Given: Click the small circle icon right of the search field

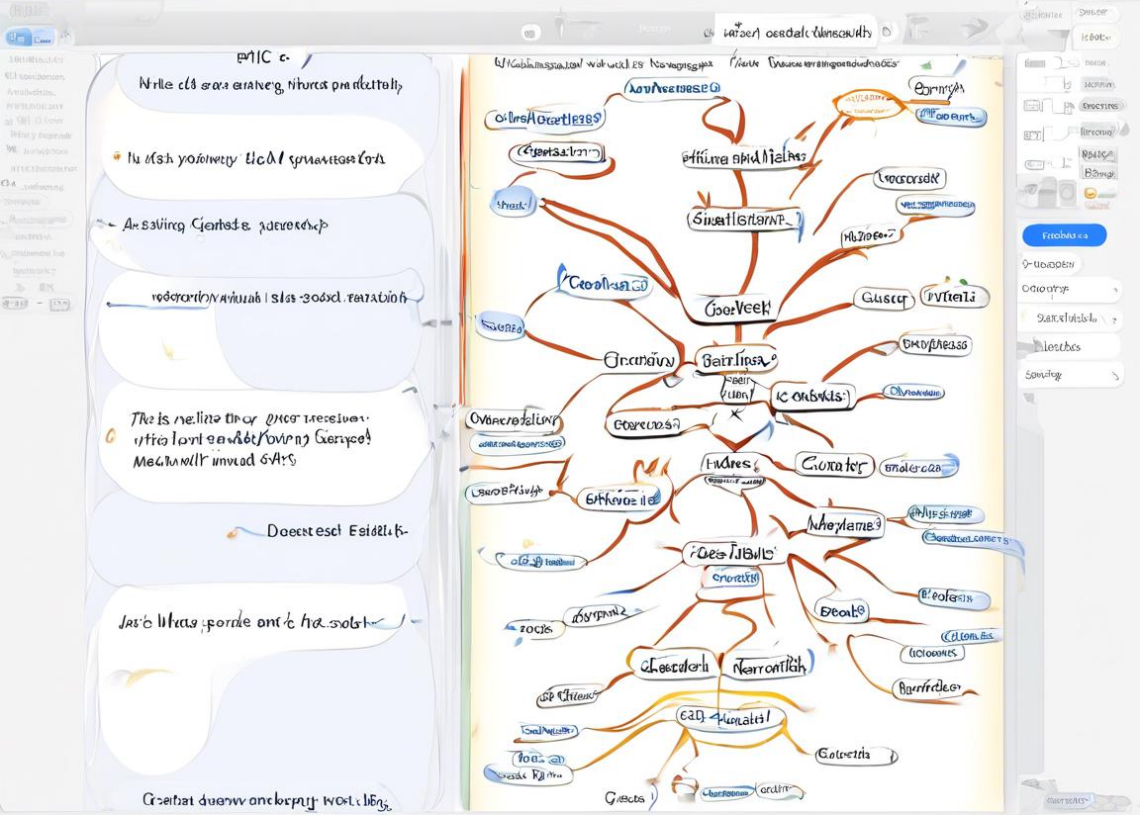Looking at the screenshot, I should click(x=887, y=32).
